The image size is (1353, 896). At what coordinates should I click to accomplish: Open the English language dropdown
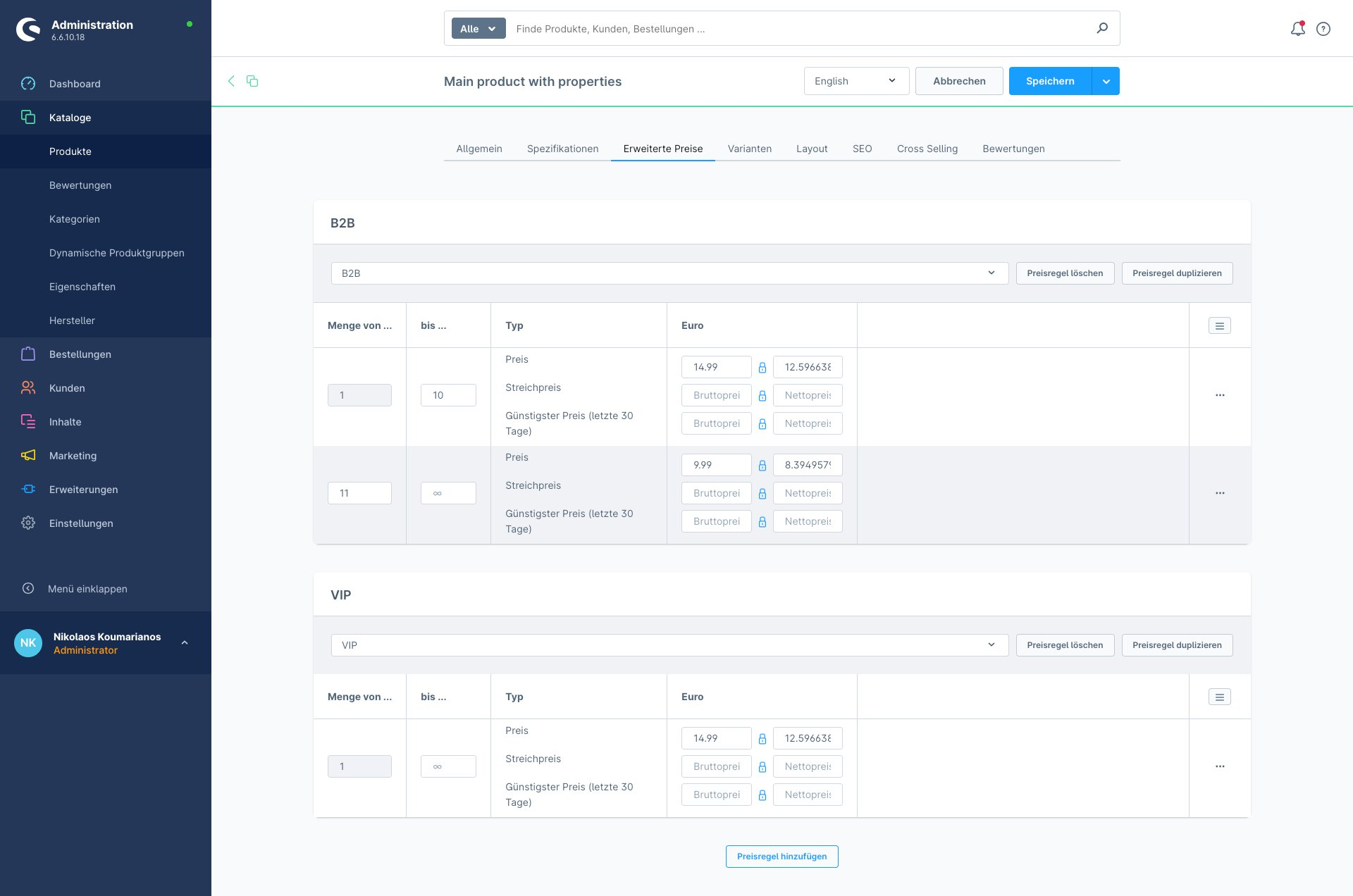pos(856,81)
